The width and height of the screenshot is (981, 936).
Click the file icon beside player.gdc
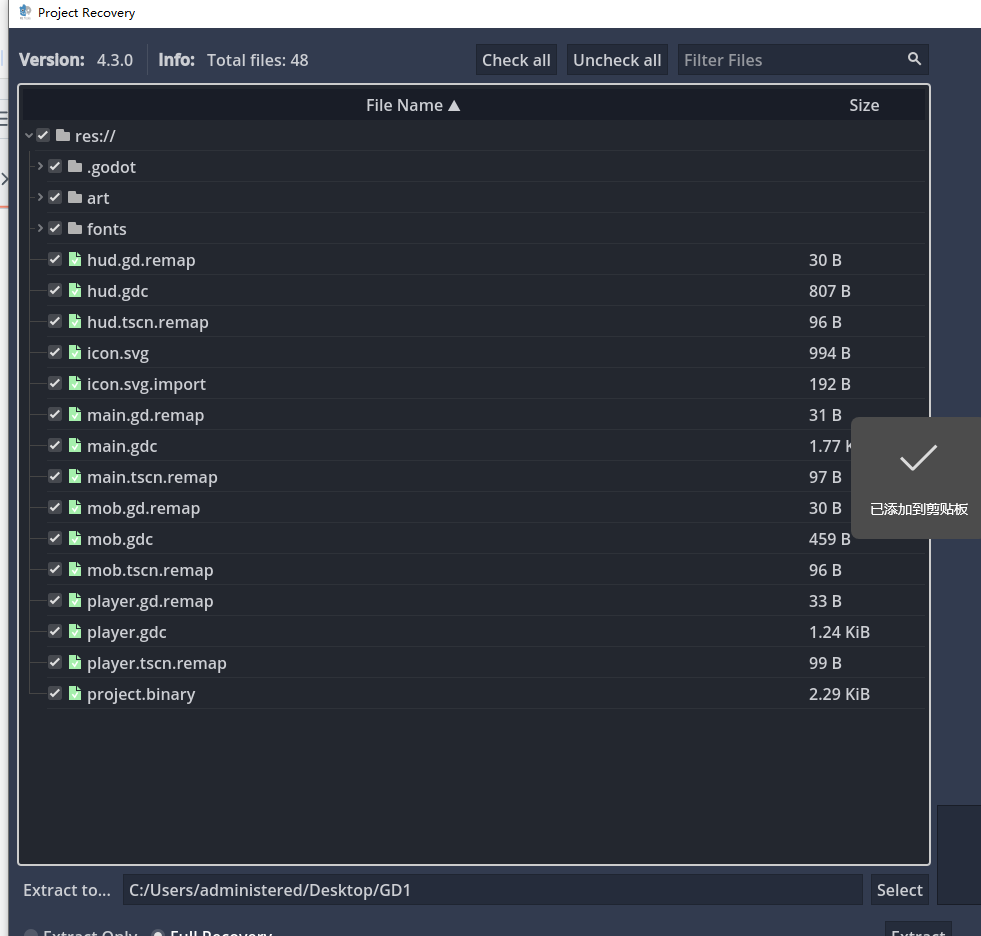click(x=75, y=632)
